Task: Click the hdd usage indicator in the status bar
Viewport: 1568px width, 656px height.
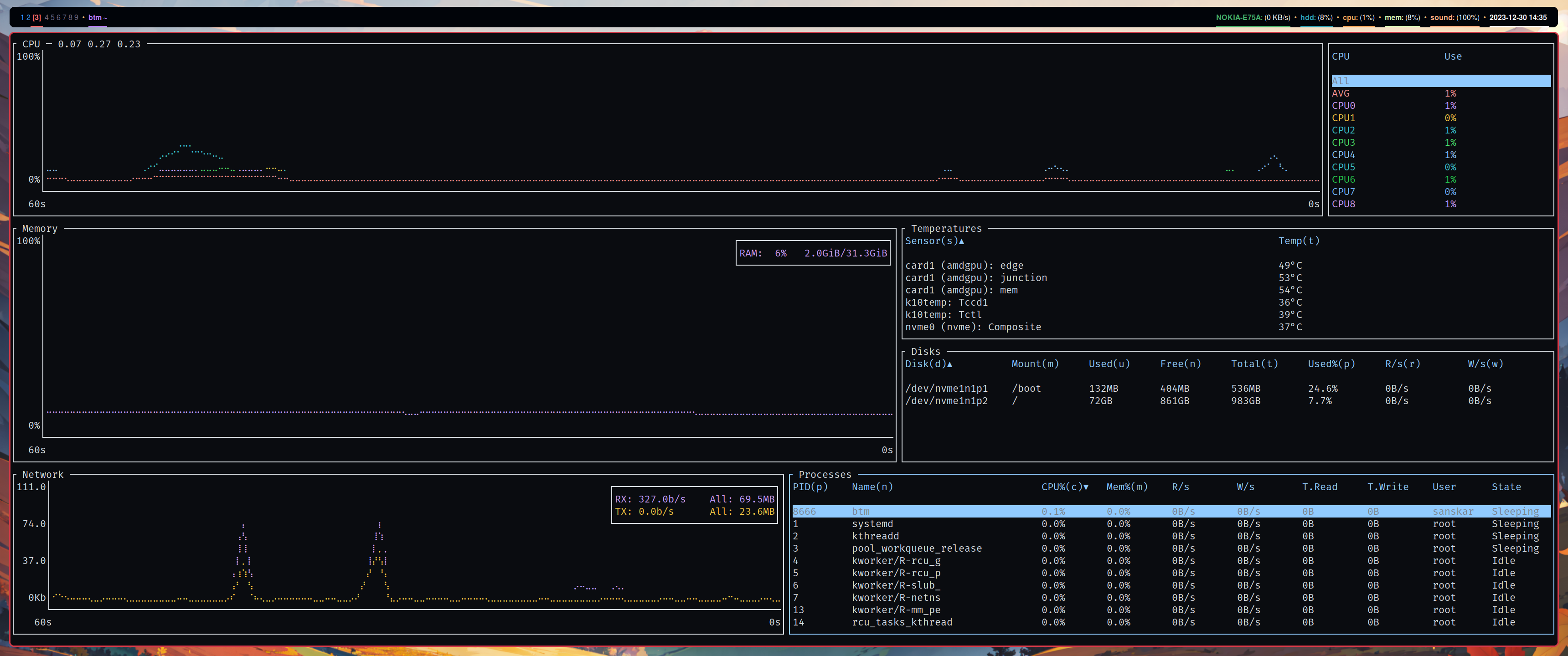Action: [1316, 18]
